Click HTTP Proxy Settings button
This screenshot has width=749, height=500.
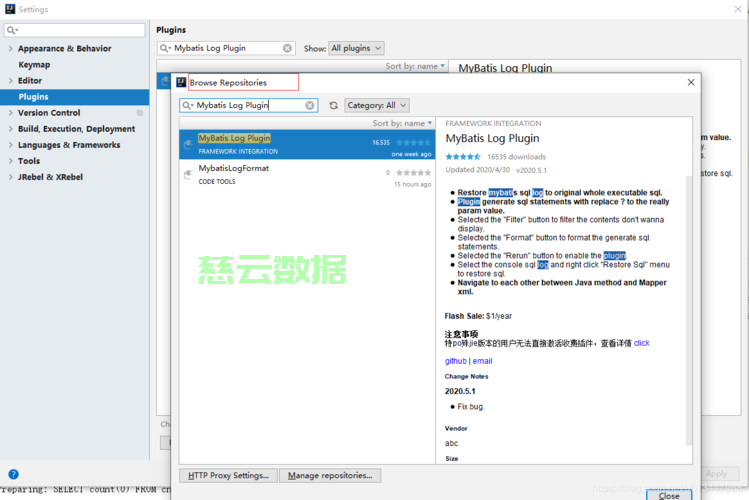coord(228,475)
